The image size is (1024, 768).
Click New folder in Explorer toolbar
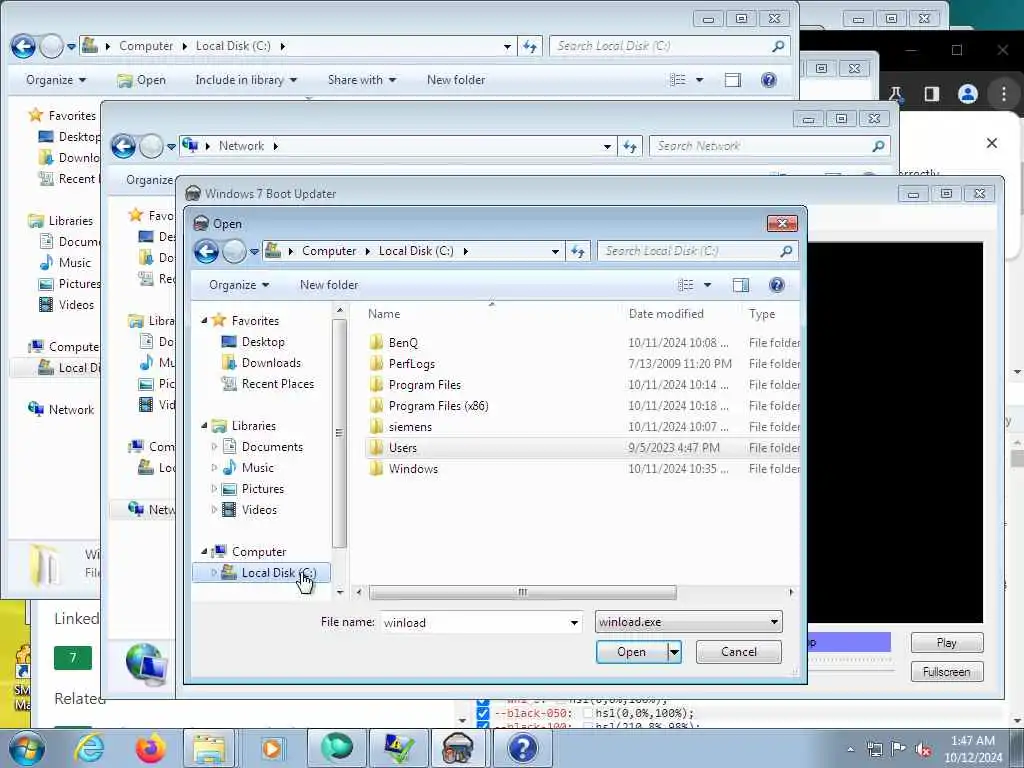click(x=456, y=80)
